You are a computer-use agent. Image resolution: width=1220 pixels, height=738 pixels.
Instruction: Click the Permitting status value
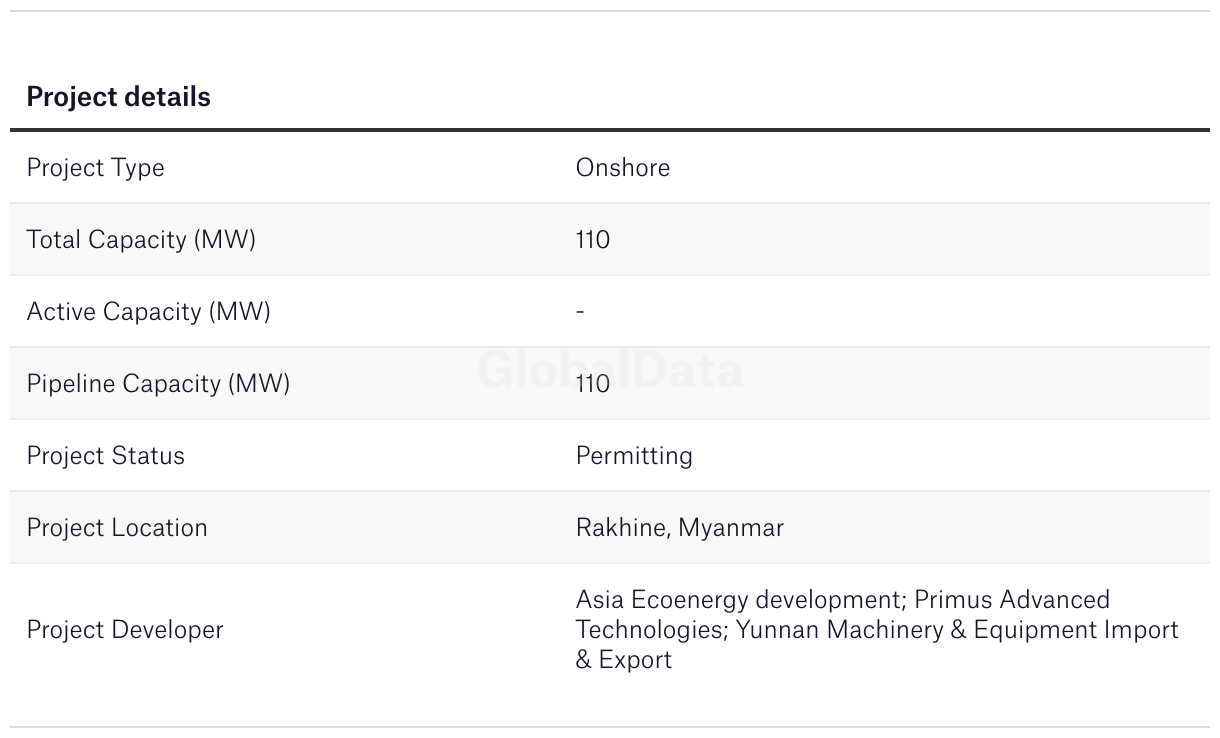[634, 456]
